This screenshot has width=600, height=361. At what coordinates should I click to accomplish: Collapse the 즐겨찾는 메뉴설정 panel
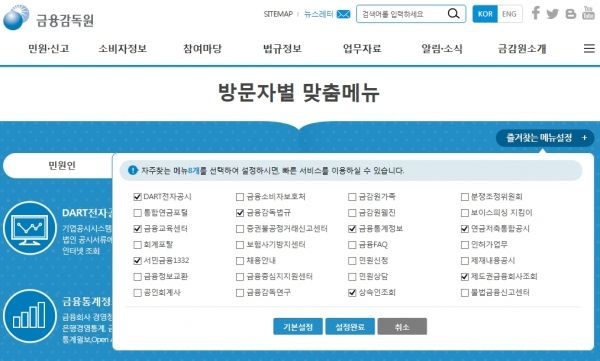545,138
